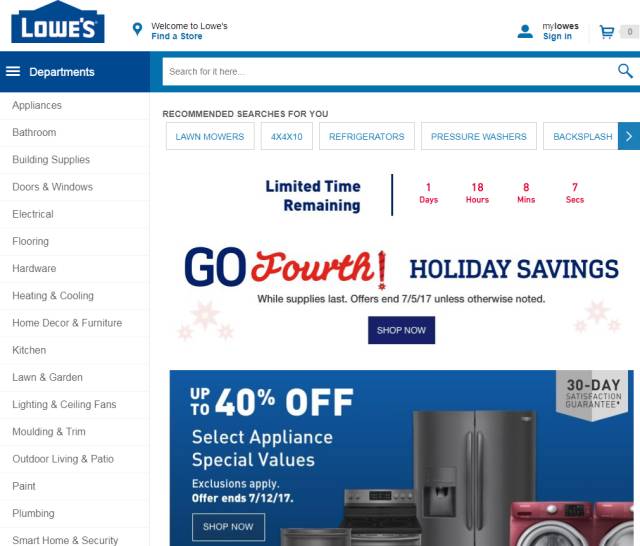
Task: Click the search magnifier icon
Action: [x=625, y=71]
